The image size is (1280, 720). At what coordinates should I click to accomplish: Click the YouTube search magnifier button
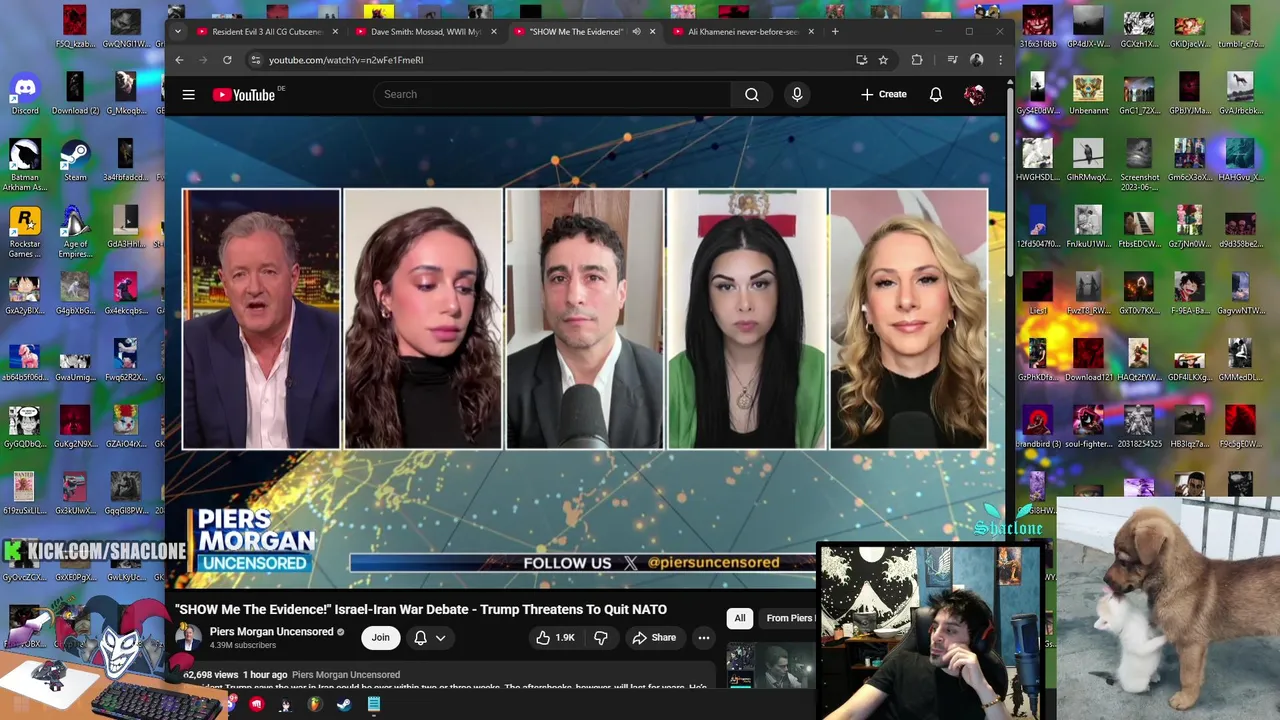click(751, 94)
